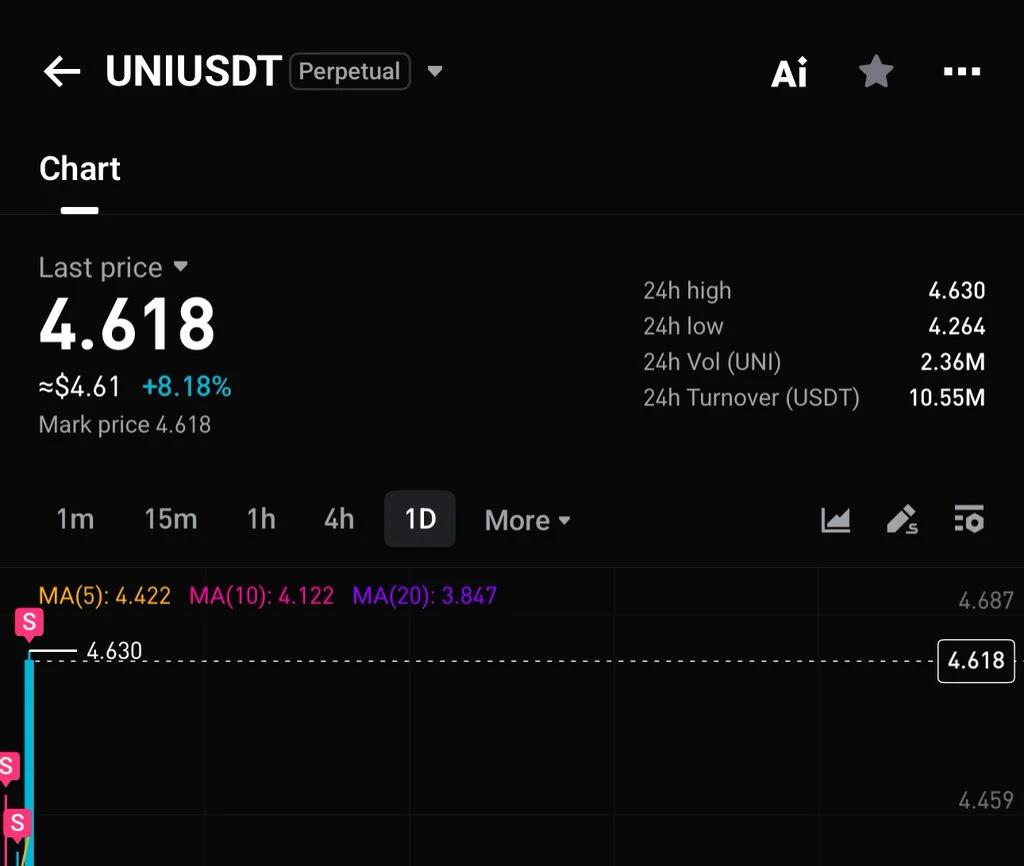This screenshot has width=1024, height=866.
Task: Select the drawing pencil tool icon
Action: pyautogui.click(x=902, y=520)
